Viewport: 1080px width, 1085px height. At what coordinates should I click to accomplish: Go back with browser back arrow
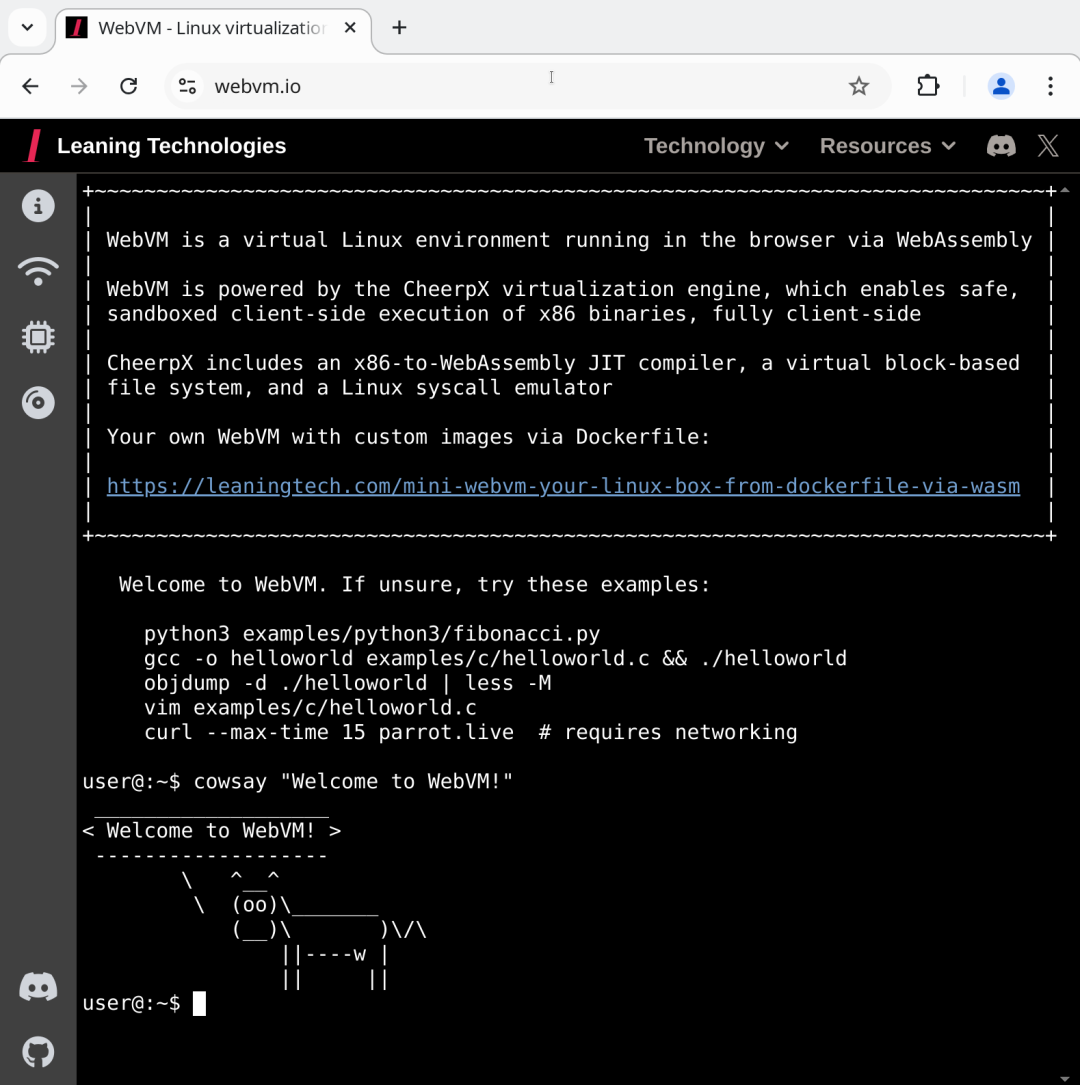pyautogui.click(x=30, y=86)
